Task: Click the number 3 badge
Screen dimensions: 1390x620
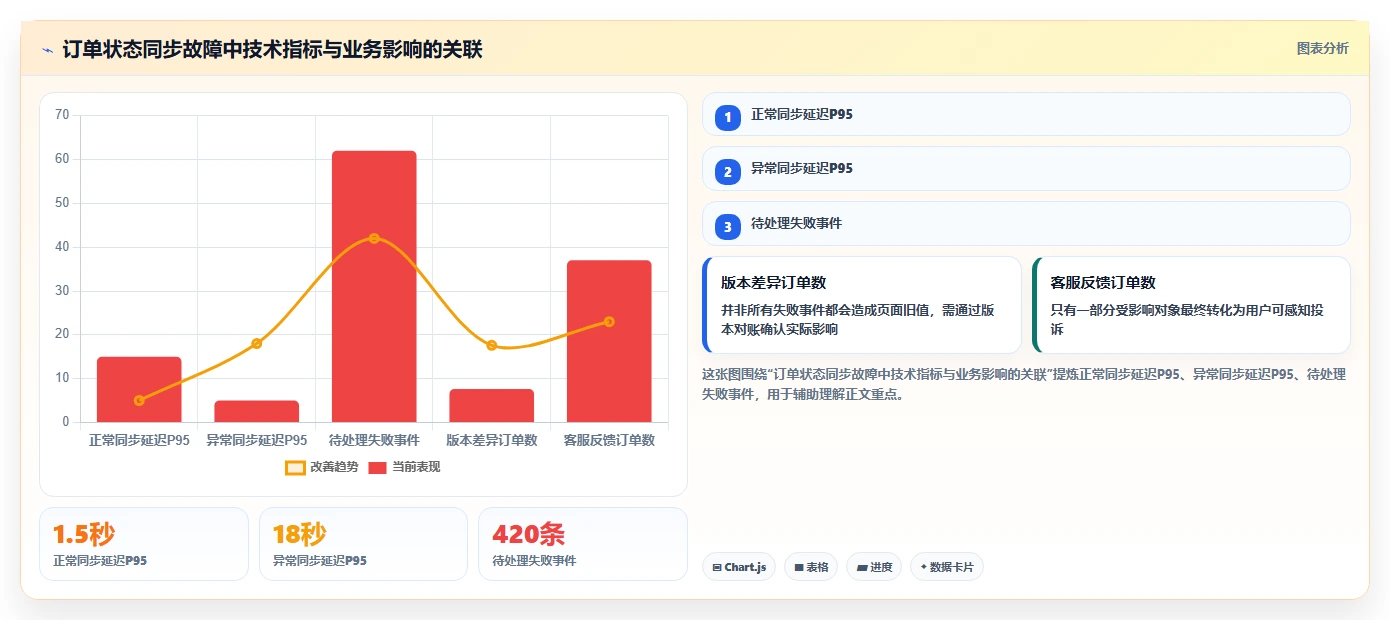Action: 728,227
